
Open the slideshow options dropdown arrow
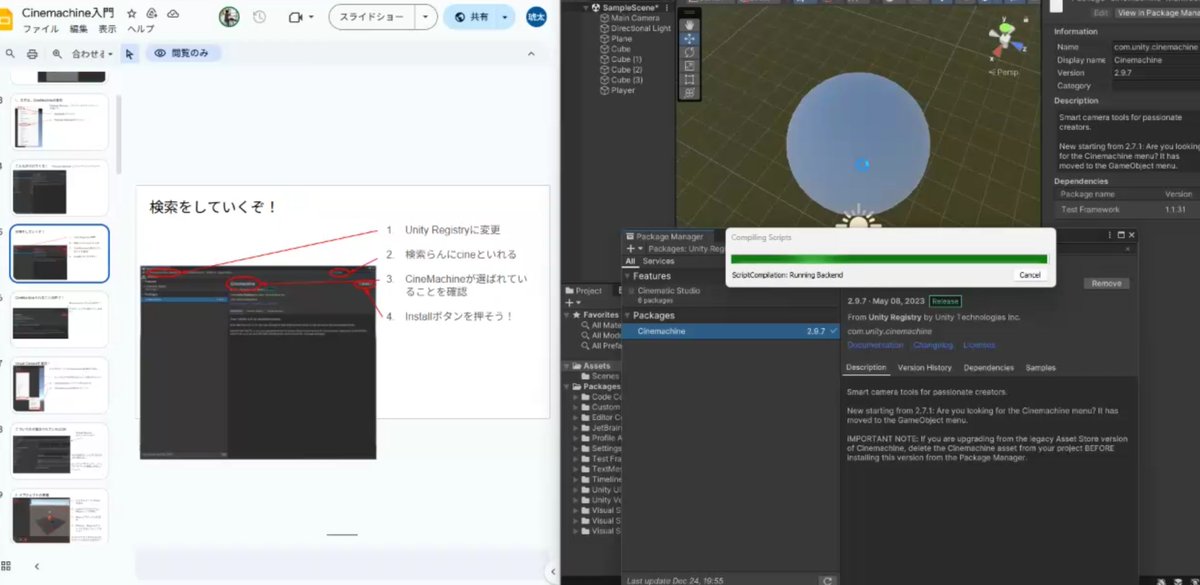427,17
